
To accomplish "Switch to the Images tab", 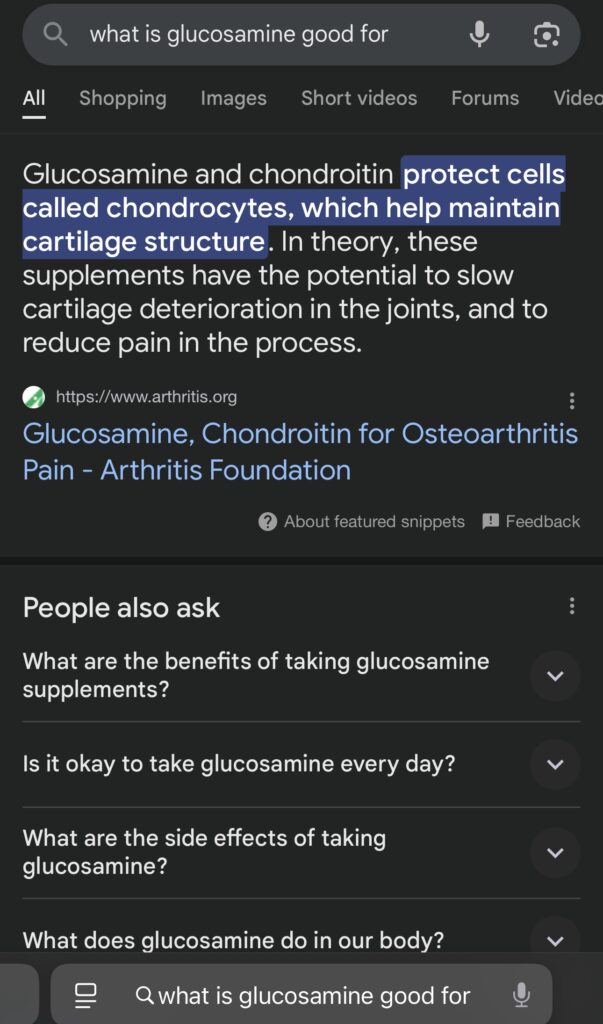I will 233,98.
